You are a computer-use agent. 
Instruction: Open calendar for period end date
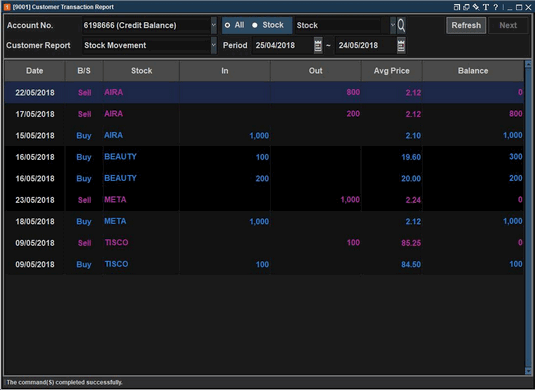401,45
